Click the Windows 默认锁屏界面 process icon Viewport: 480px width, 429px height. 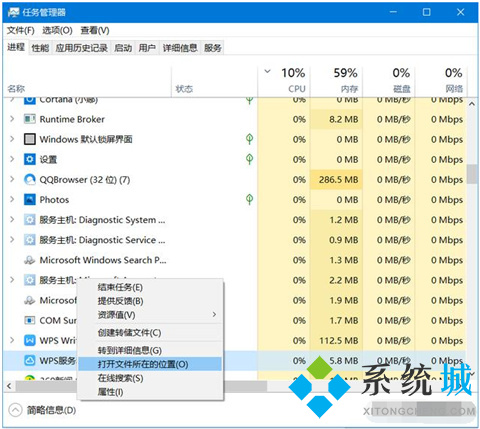30,139
